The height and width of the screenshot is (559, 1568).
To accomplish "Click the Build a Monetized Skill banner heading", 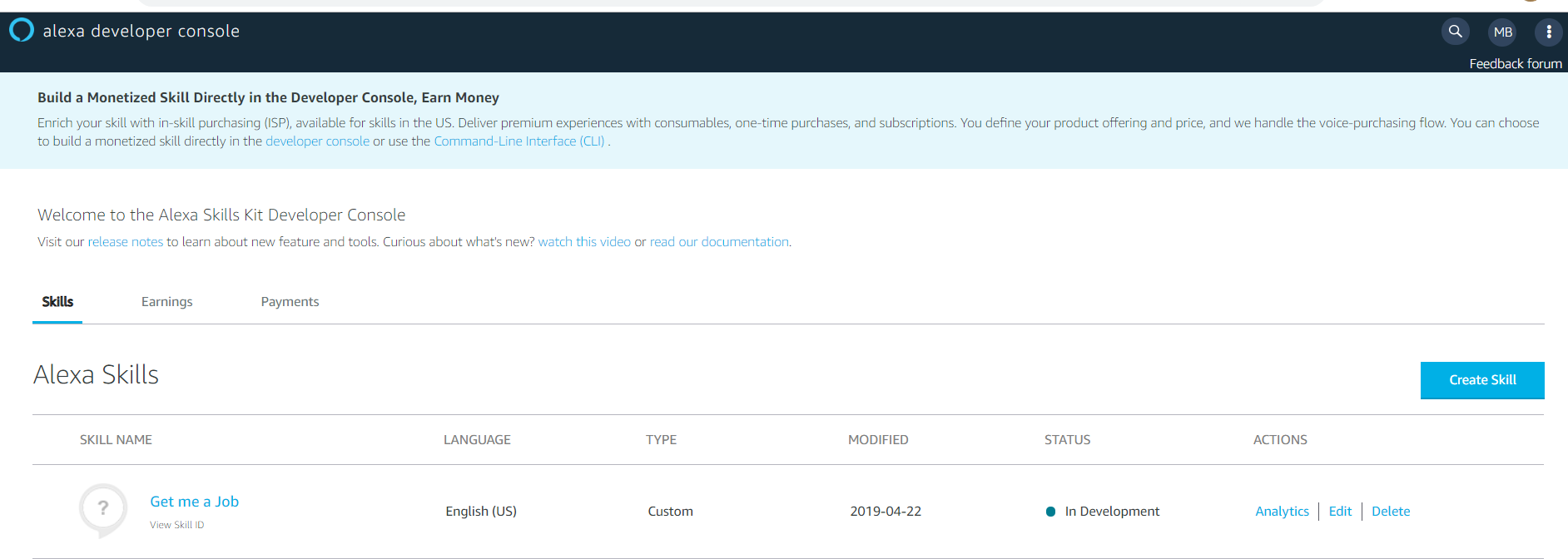I will [268, 98].
